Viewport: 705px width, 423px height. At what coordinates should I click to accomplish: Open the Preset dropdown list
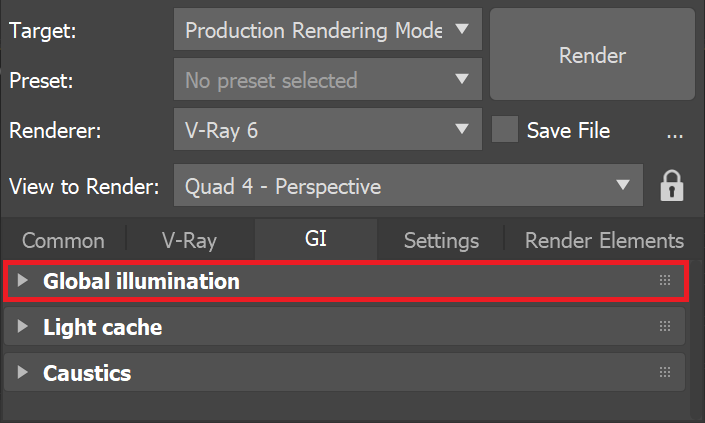(x=328, y=80)
